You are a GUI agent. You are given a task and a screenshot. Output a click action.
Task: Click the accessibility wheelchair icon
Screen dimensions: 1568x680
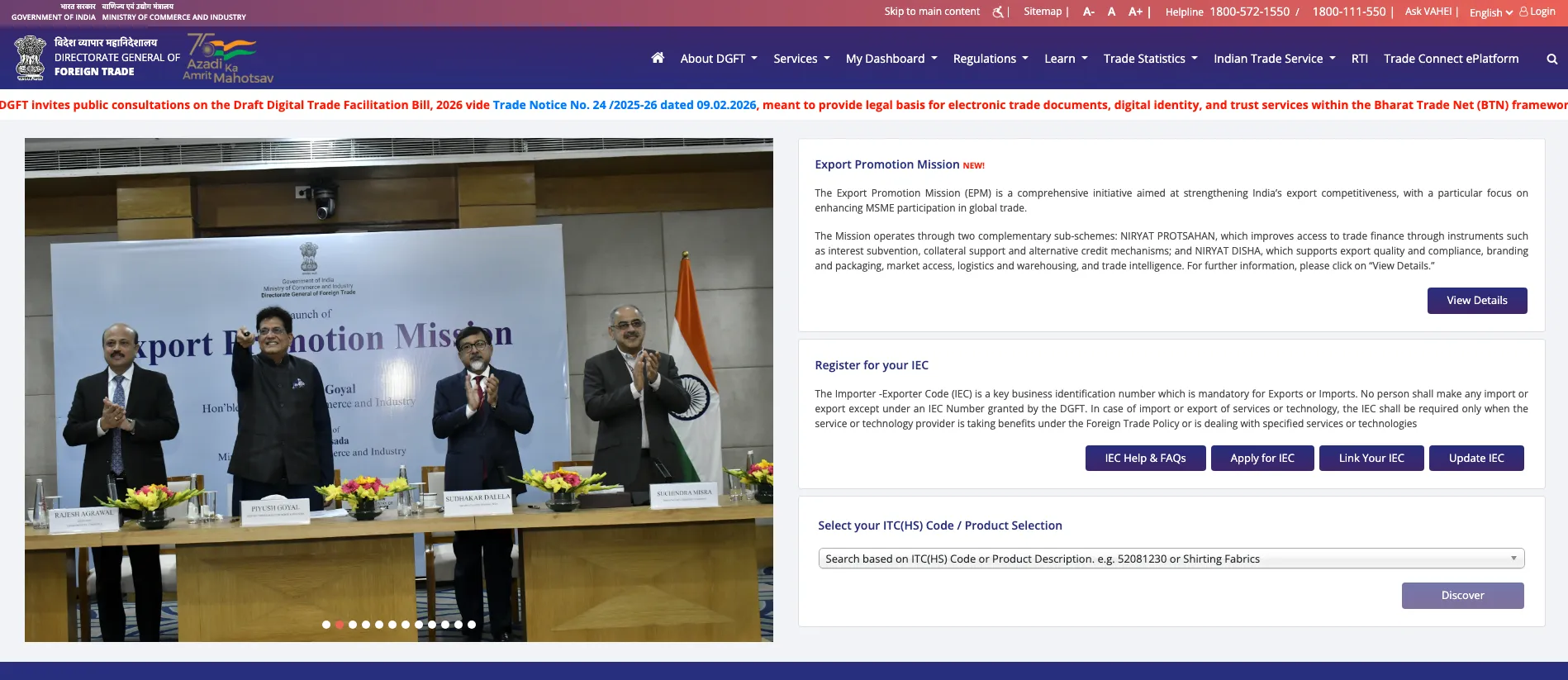click(x=998, y=12)
